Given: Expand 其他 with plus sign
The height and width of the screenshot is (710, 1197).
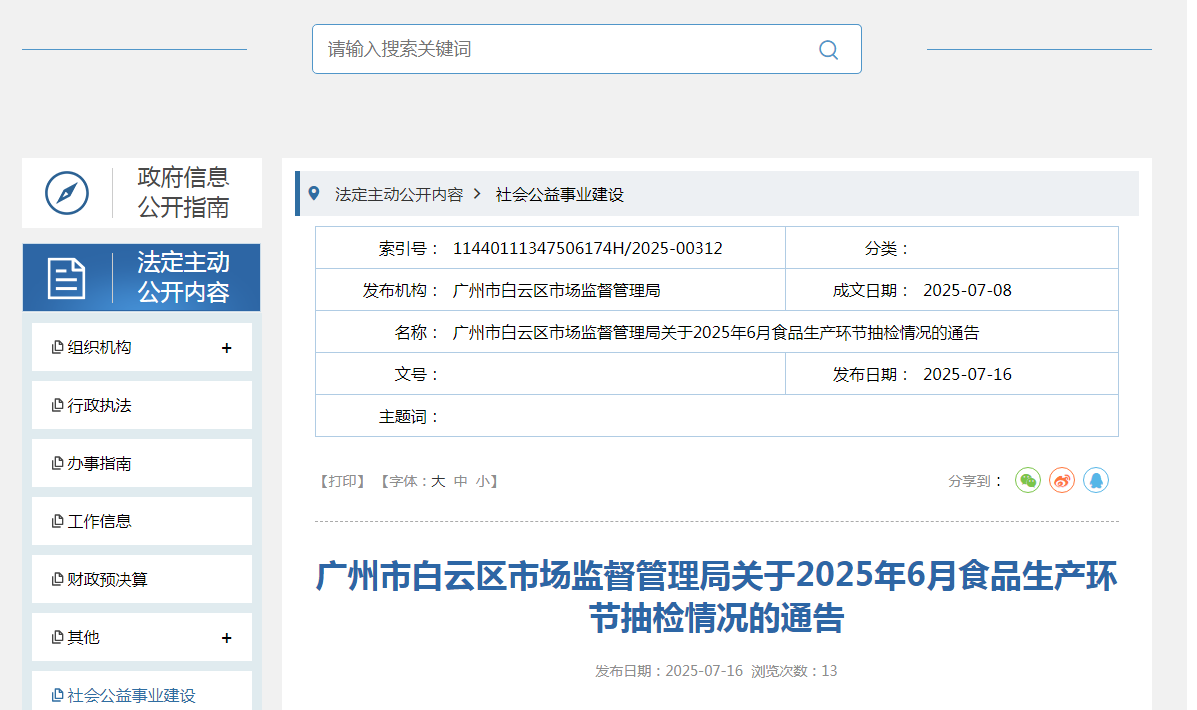Looking at the screenshot, I should point(226,638).
